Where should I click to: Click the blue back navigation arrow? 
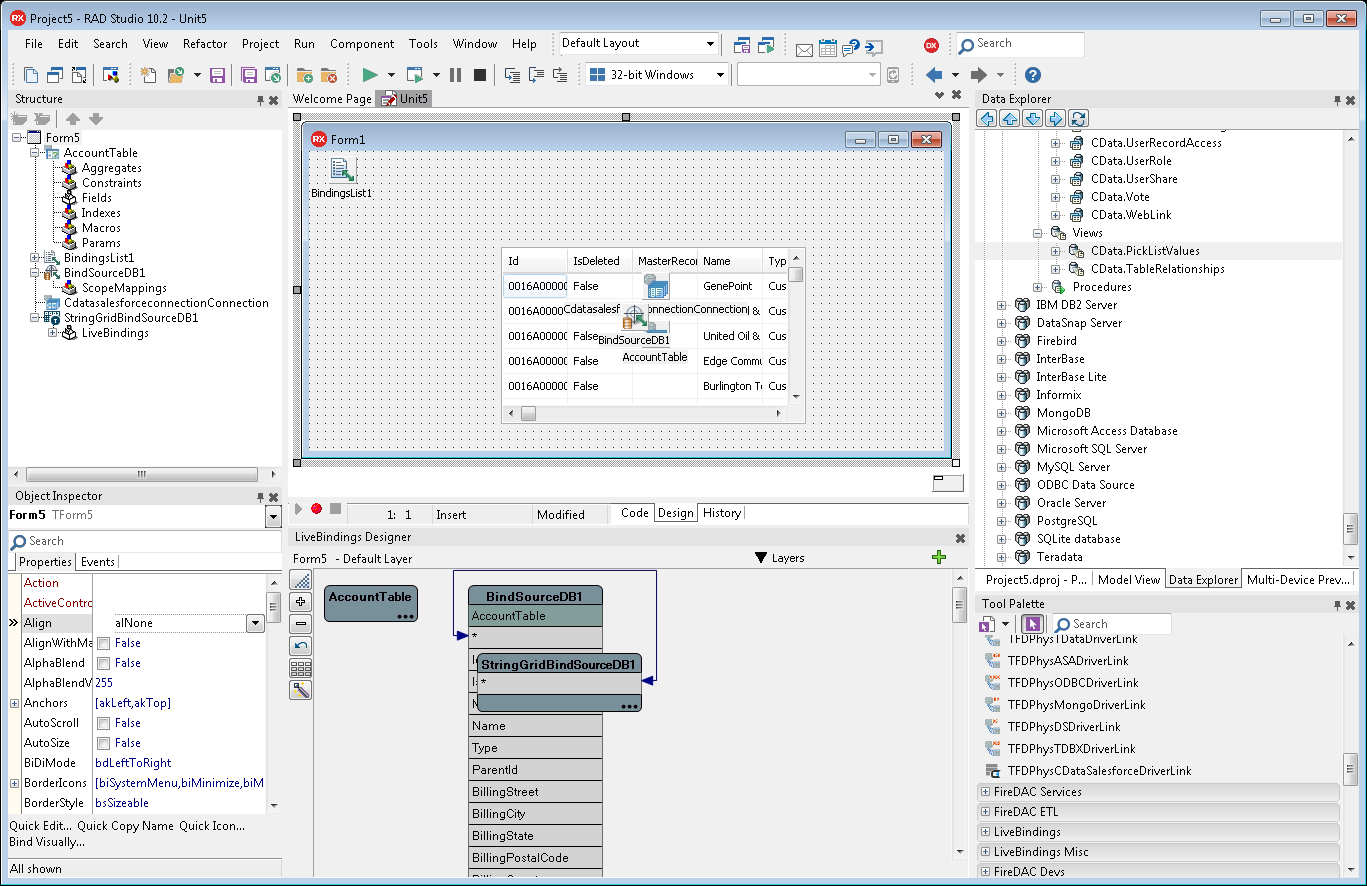click(x=933, y=75)
